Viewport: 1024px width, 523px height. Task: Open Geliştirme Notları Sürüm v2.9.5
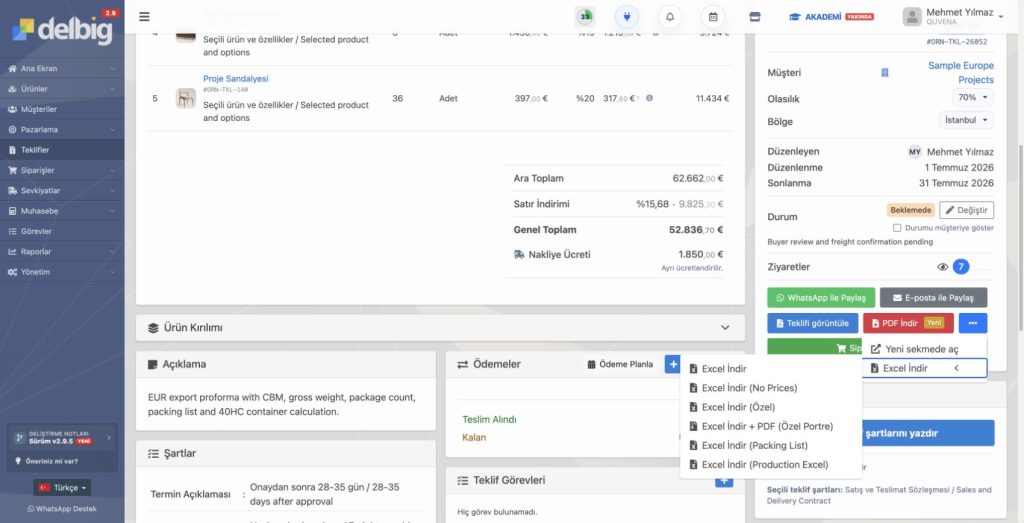[61, 437]
